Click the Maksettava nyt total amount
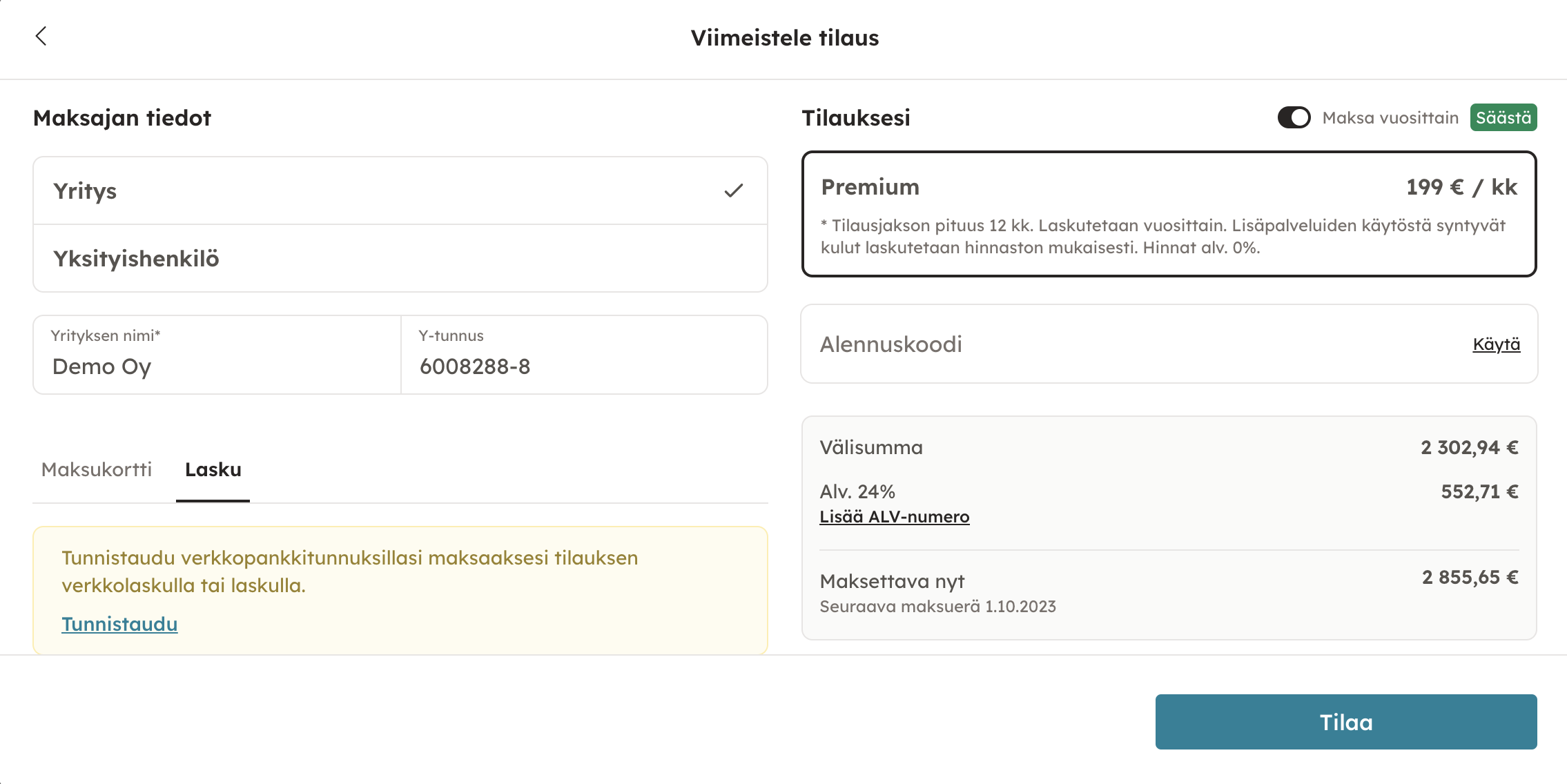Viewport: 1567px width, 784px height. tap(1470, 577)
